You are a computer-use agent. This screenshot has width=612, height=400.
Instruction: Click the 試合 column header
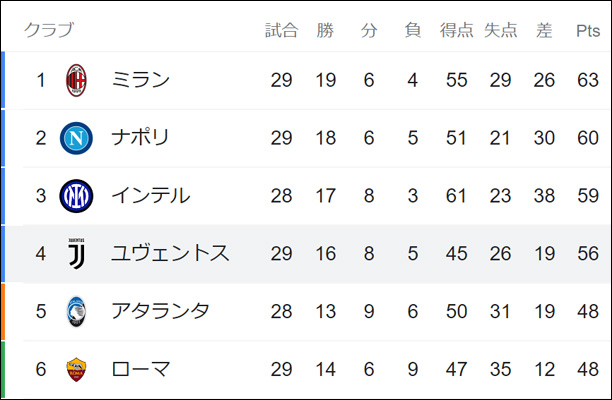coord(281,30)
